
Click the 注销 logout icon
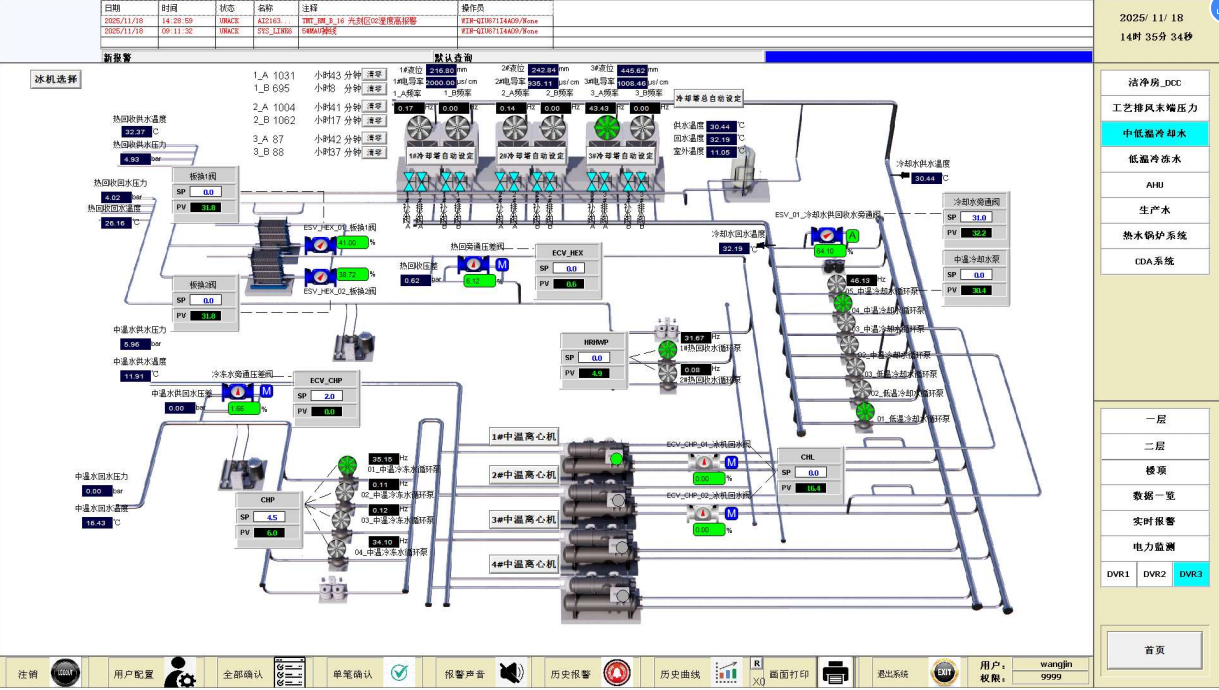(65, 673)
